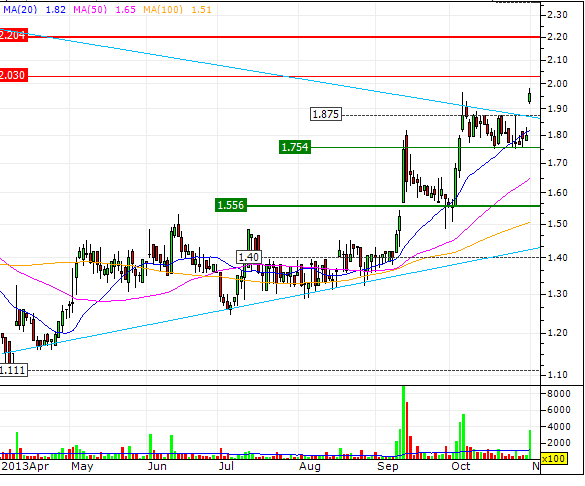
Task: Click the 1.10 price axis label
Action: (x=557, y=375)
